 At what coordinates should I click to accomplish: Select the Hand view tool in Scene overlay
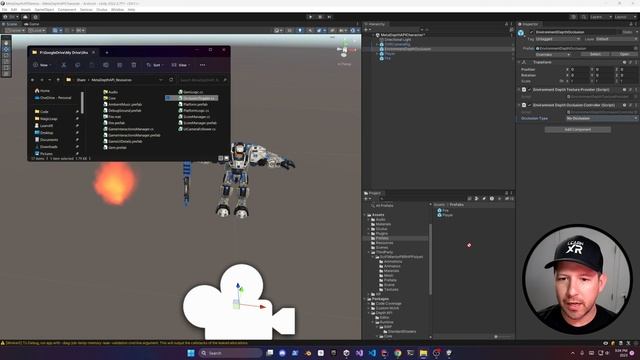[6, 43]
